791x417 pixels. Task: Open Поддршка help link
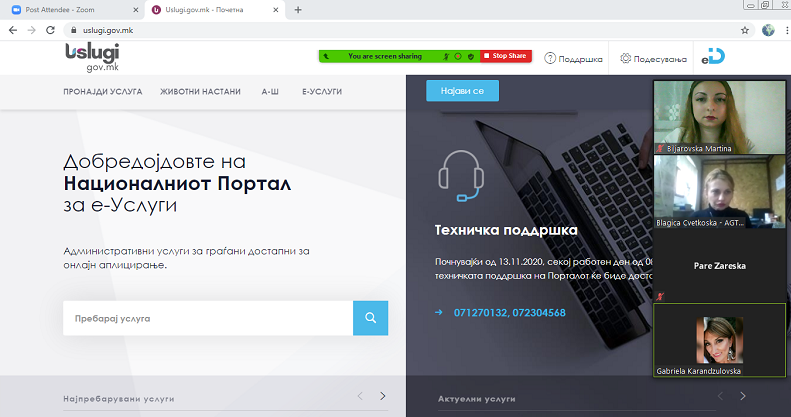[x=573, y=59]
